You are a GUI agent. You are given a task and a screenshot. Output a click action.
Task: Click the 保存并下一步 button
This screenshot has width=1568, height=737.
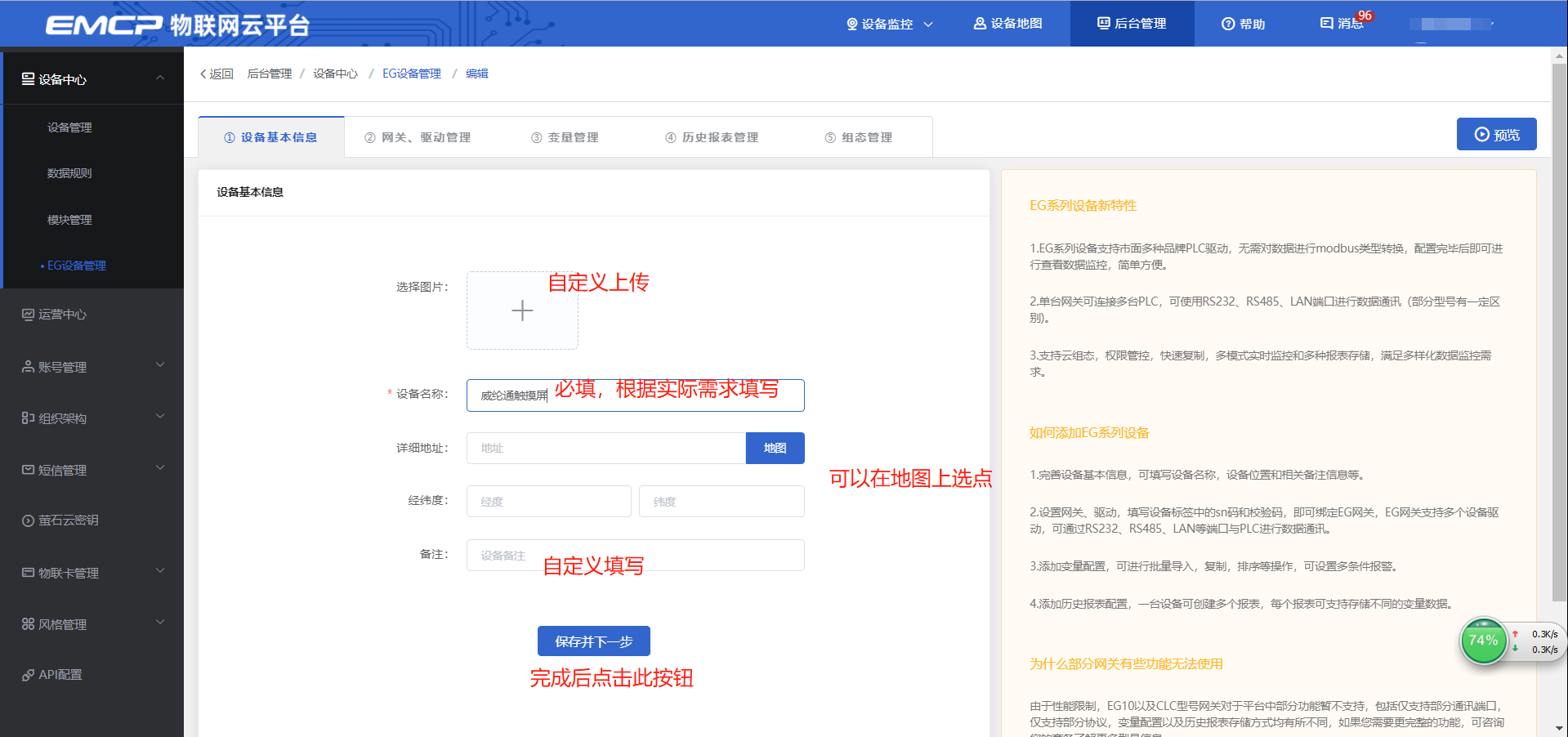593,641
